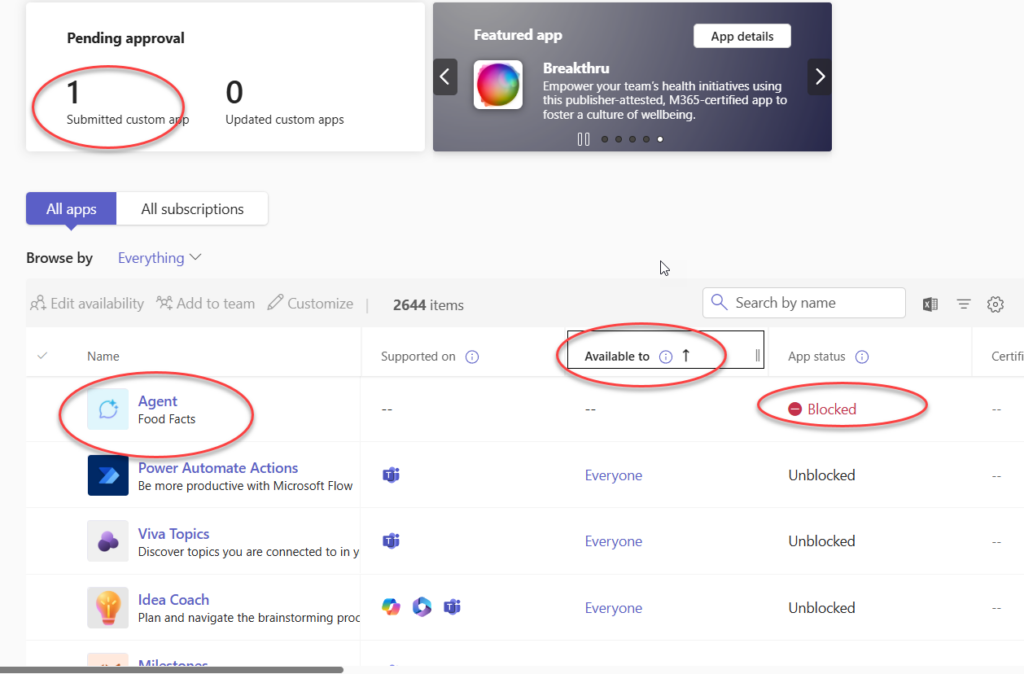Click the horizontal scrollbar at bottom
This screenshot has width=1024, height=674.
pos(171,669)
